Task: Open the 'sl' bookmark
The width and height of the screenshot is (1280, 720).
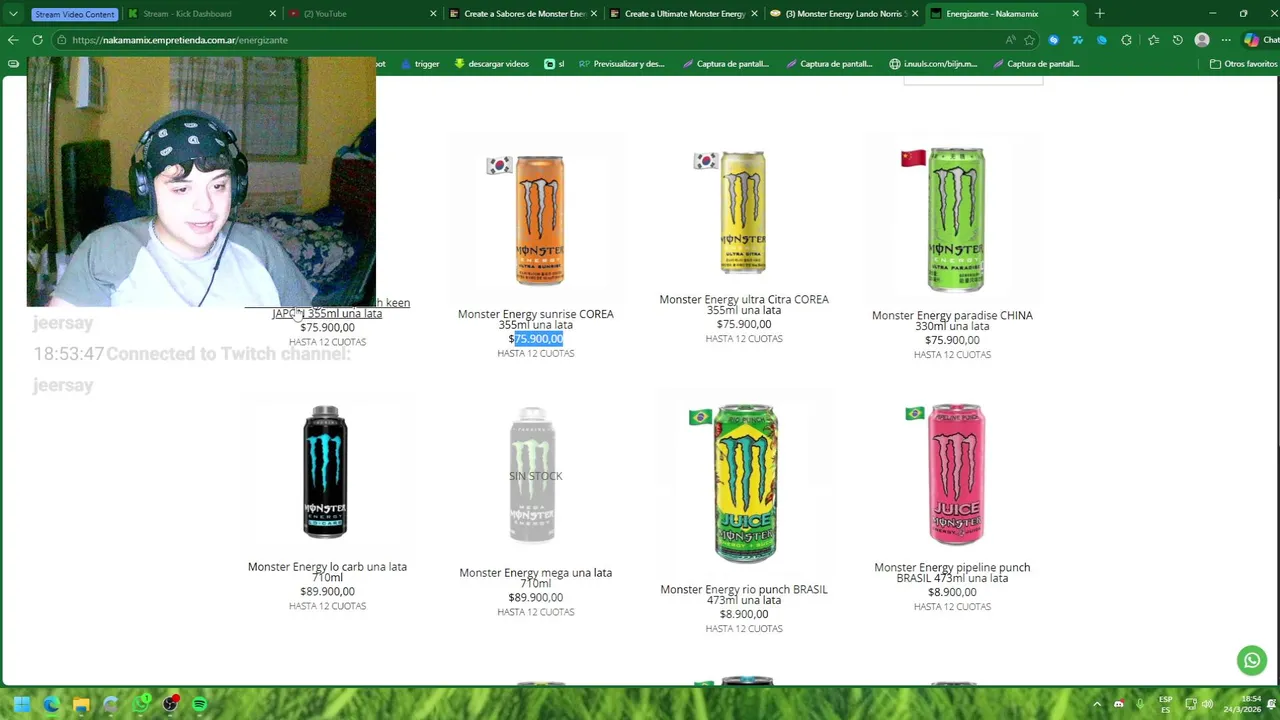Action: coord(554,64)
